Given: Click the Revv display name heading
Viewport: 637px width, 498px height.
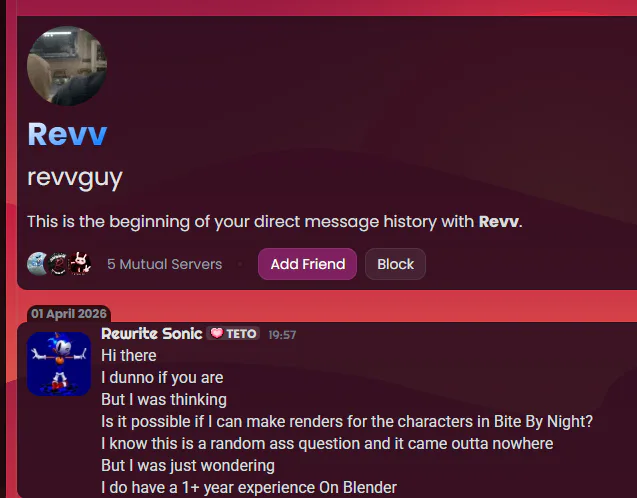Looking at the screenshot, I should point(67,134).
